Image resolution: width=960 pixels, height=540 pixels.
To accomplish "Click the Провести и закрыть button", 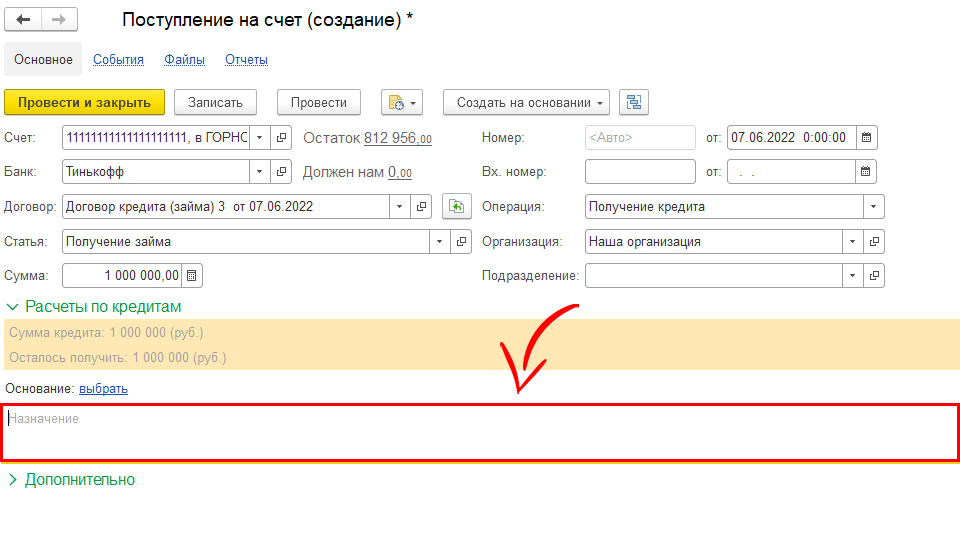I will 84,102.
